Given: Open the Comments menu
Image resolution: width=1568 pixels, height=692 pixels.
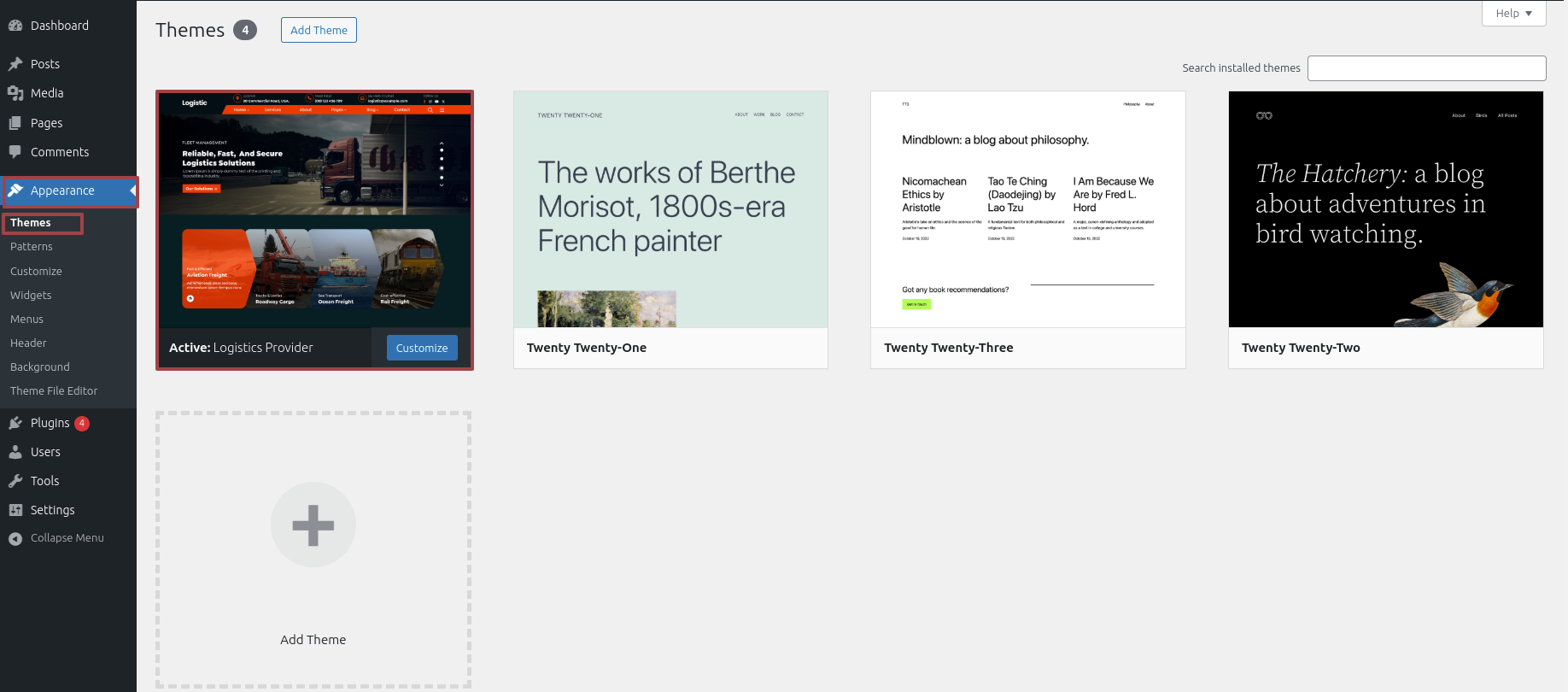Looking at the screenshot, I should 68,152.
